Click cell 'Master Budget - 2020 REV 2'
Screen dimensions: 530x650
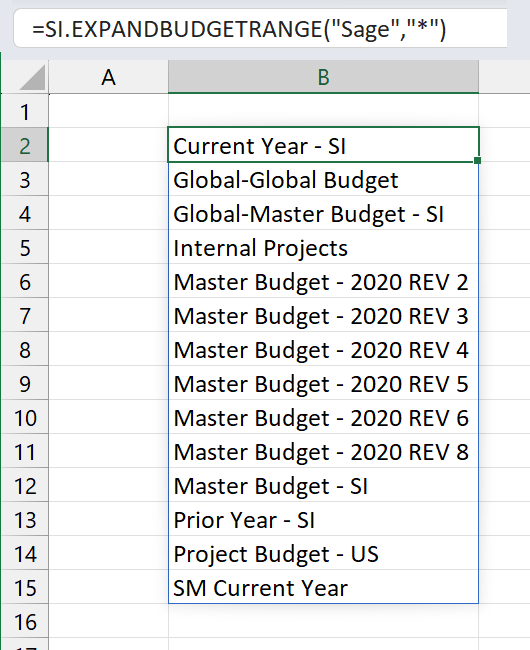tap(323, 281)
